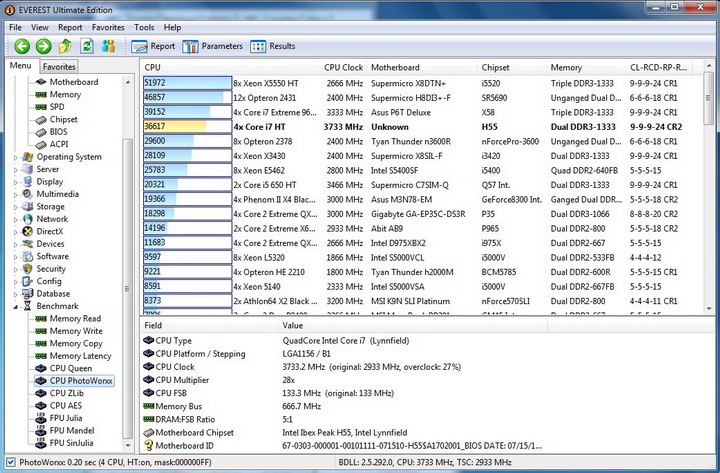Select the Memory Copy benchmark

click(69, 343)
